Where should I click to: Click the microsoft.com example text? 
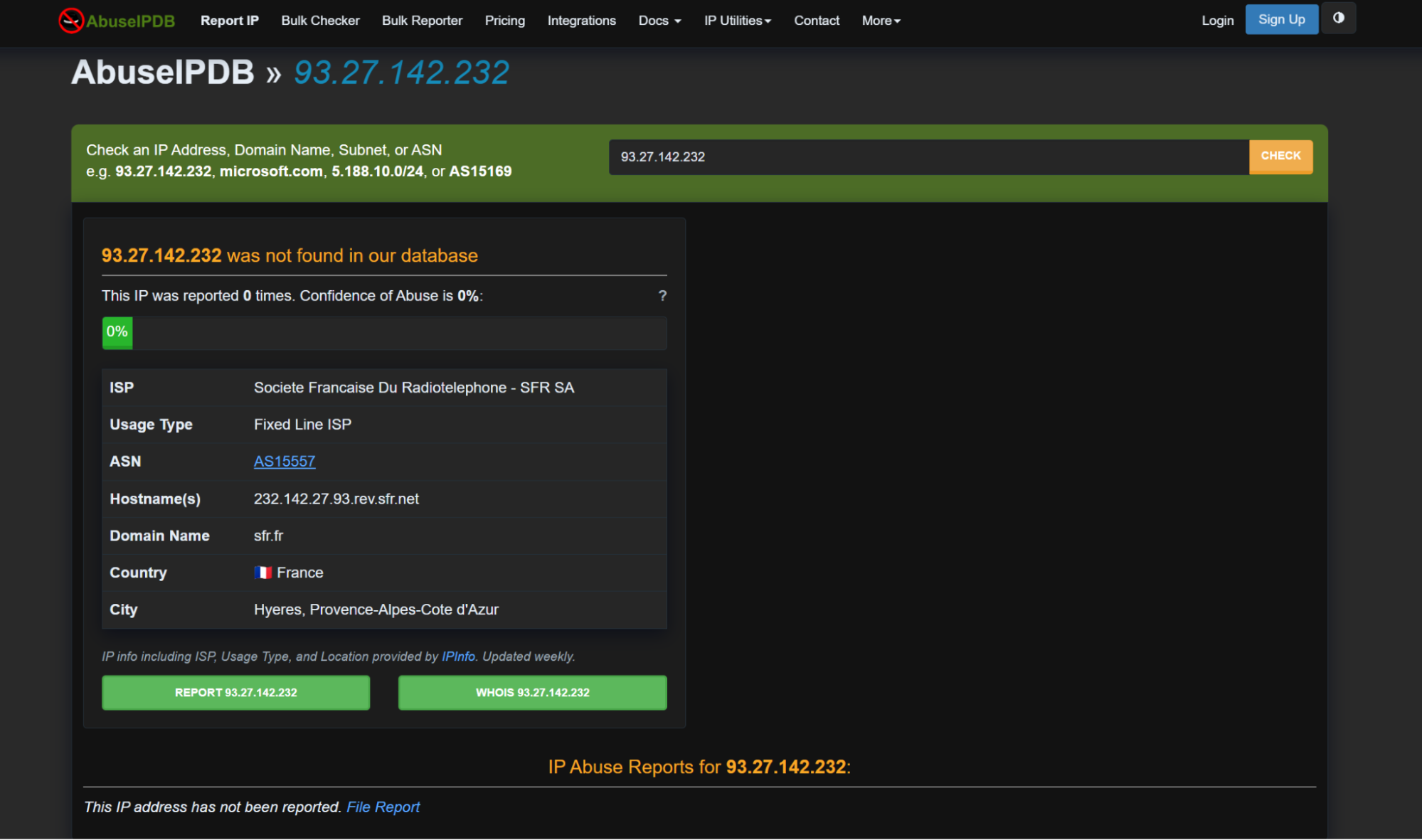pyautogui.click(x=271, y=171)
